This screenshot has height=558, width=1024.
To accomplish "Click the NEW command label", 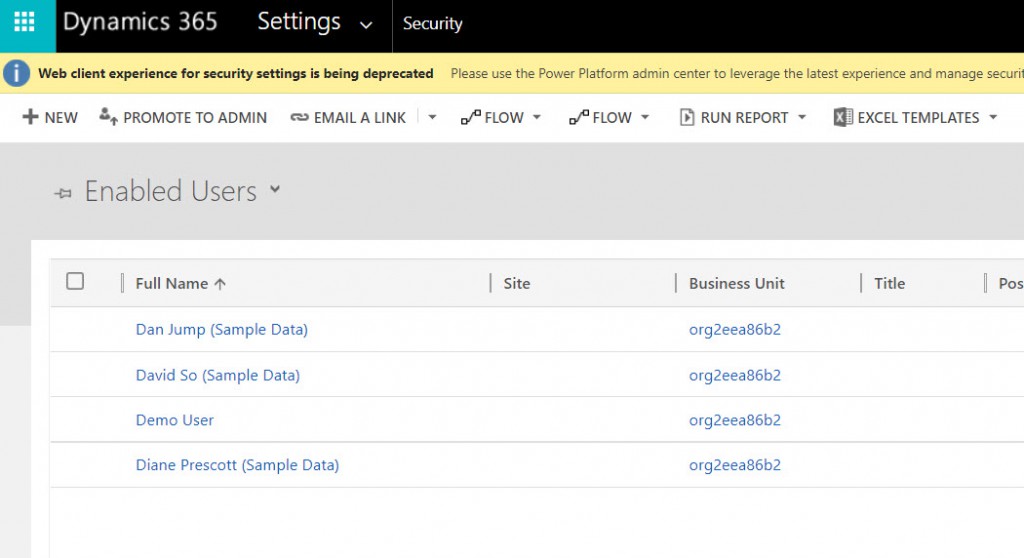I will point(61,118).
